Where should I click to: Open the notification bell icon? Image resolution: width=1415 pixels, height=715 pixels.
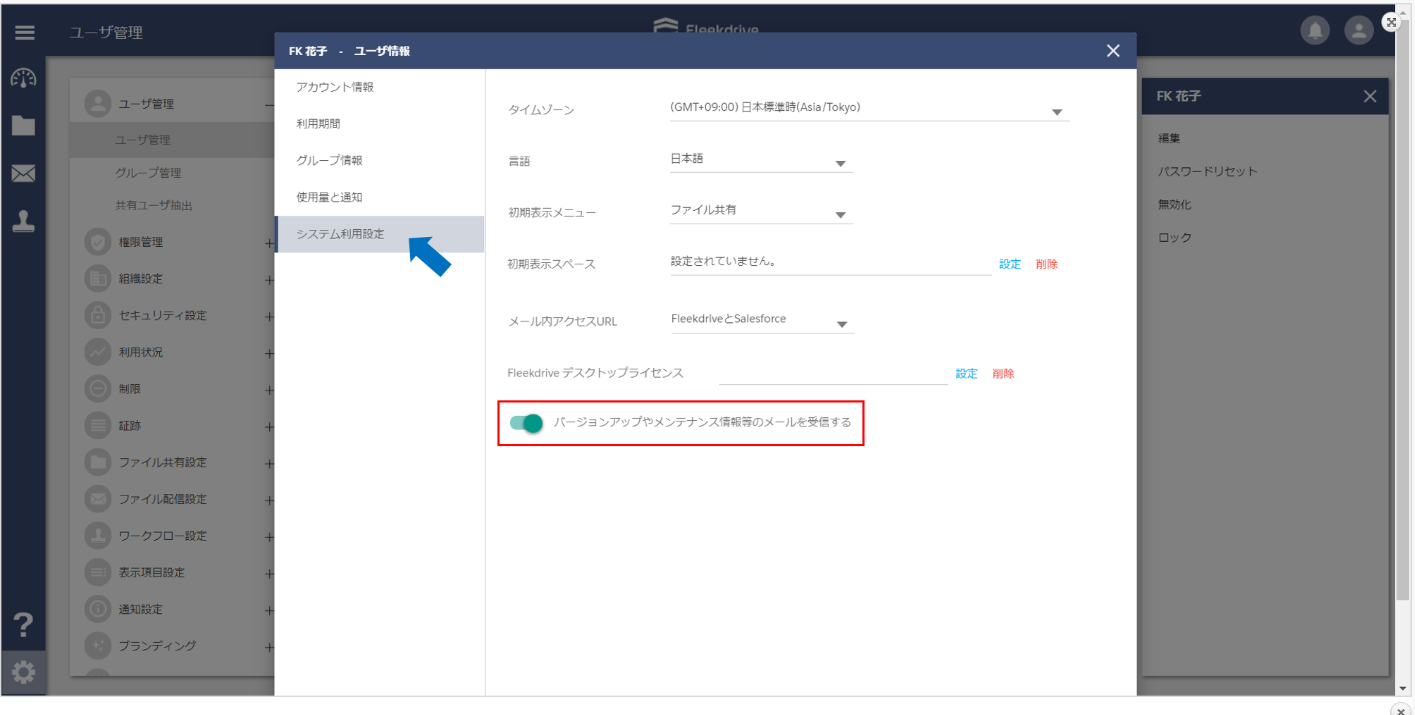tap(1315, 31)
